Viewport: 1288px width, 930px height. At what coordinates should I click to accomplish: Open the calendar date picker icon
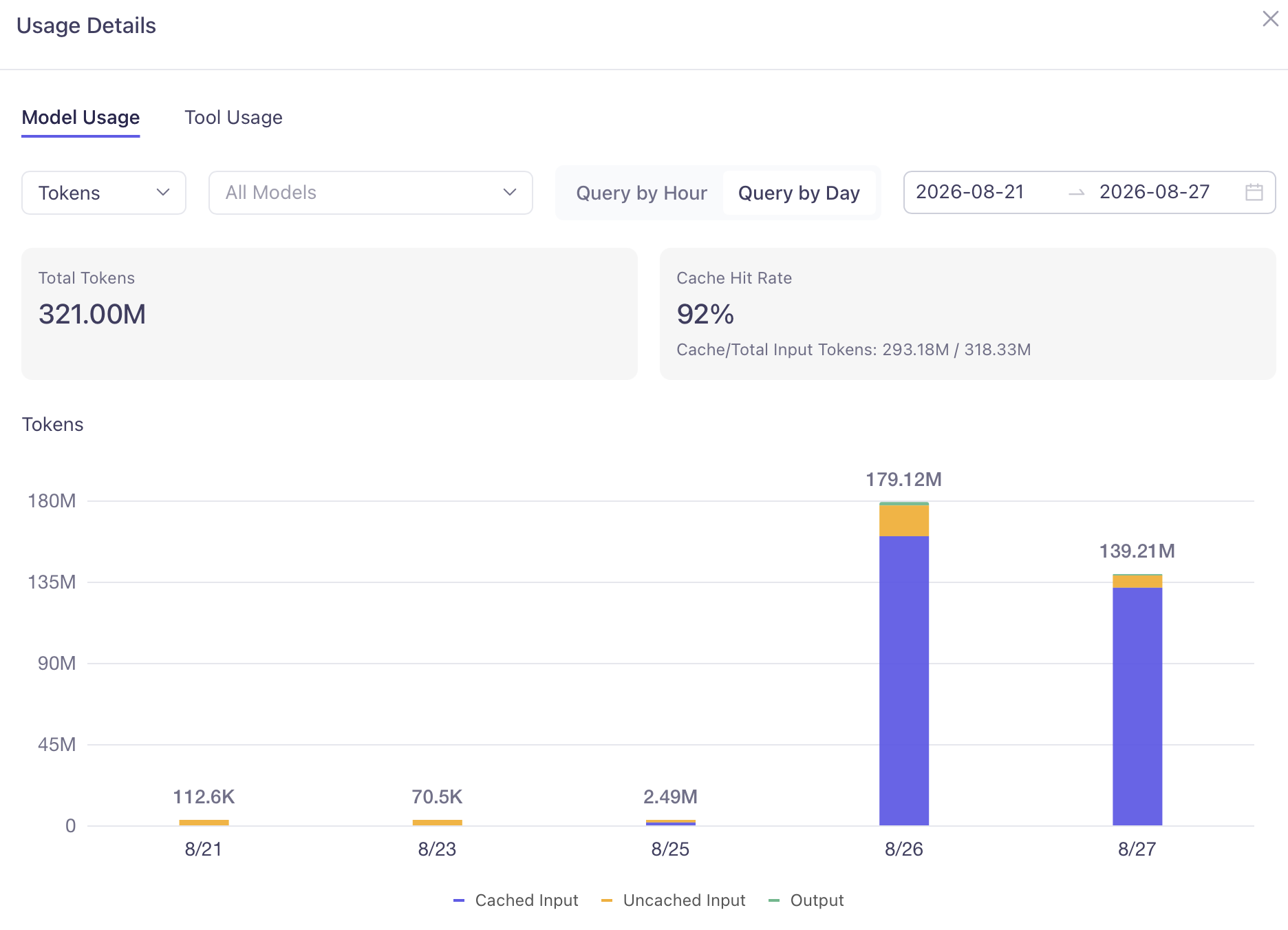click(x=1254, y=192)
